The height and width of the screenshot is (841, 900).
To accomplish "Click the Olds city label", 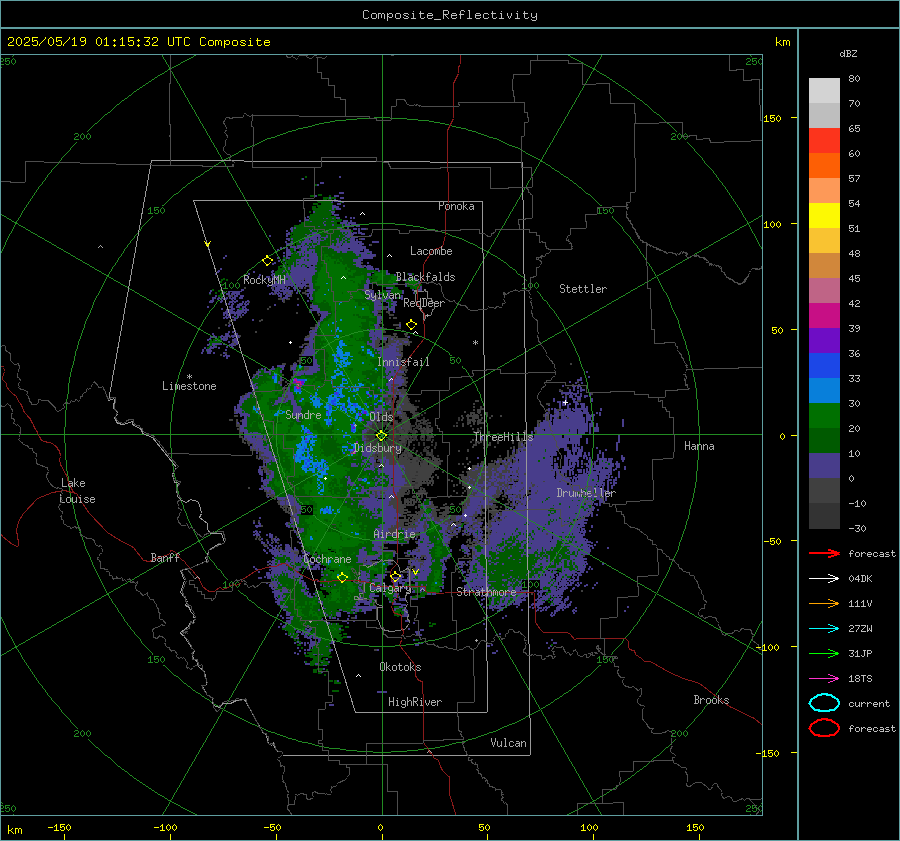I will pyautogui.click(x=381, y=417).
